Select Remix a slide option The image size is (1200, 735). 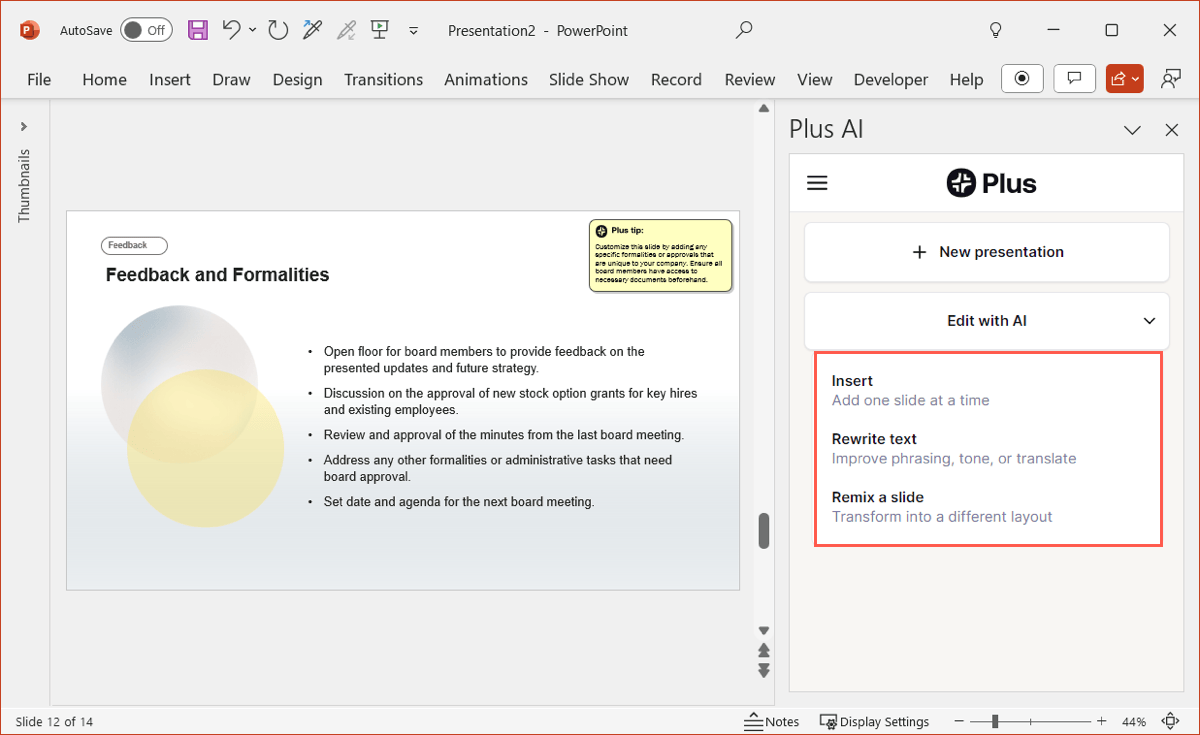[877, 497]
